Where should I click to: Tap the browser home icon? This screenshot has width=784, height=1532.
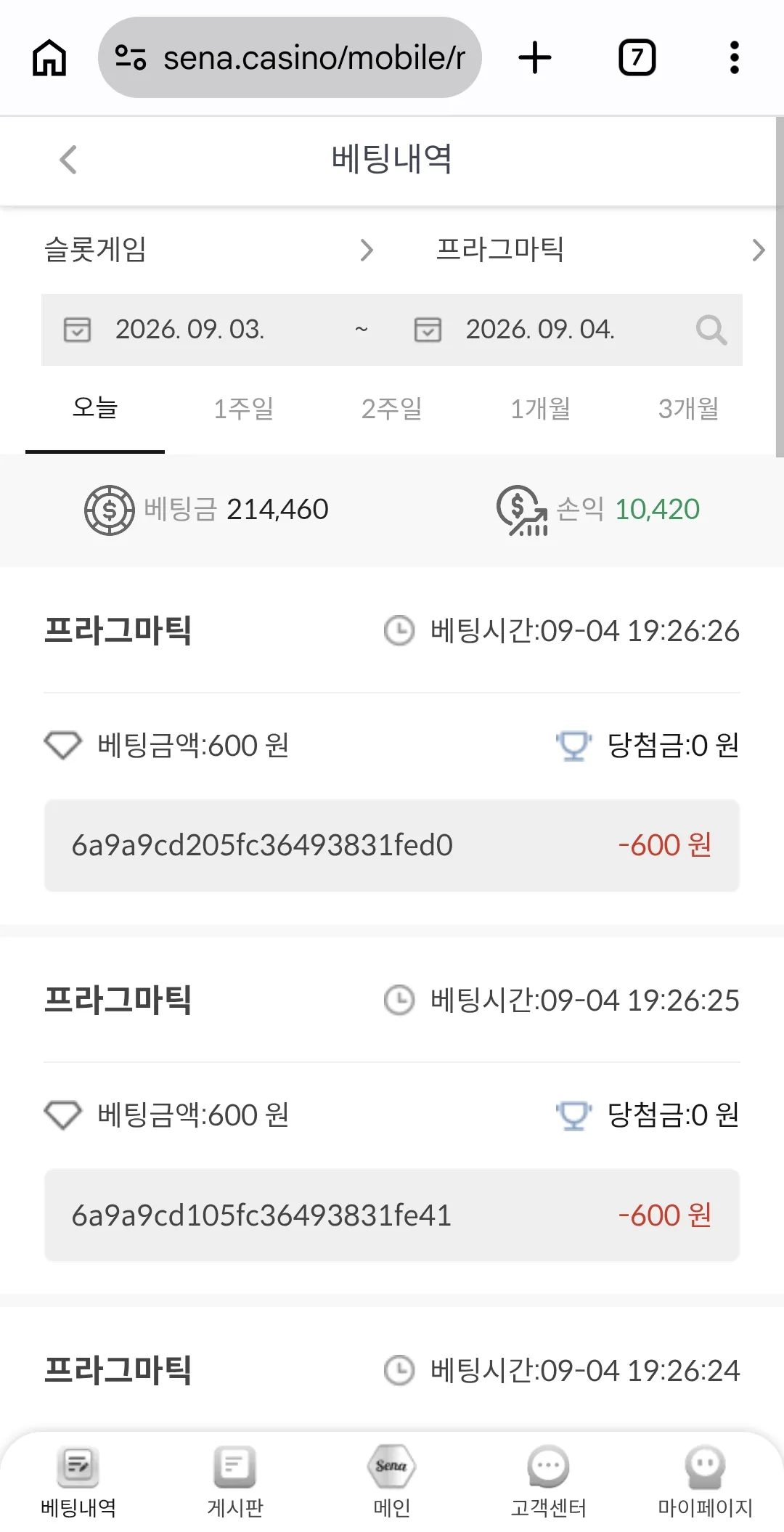point(49,57)
